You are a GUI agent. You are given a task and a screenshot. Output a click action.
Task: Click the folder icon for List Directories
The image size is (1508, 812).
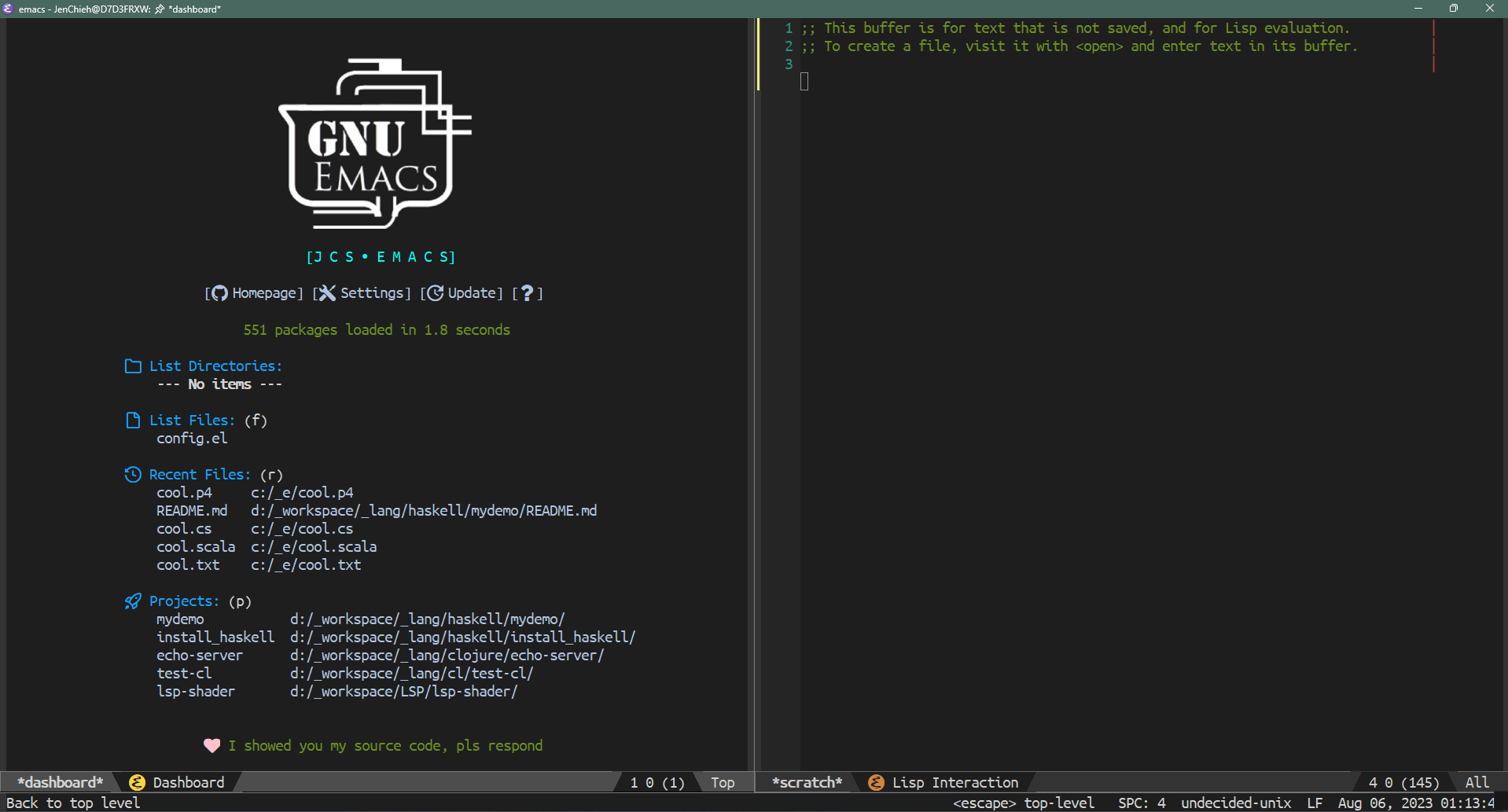pos(133,366)
